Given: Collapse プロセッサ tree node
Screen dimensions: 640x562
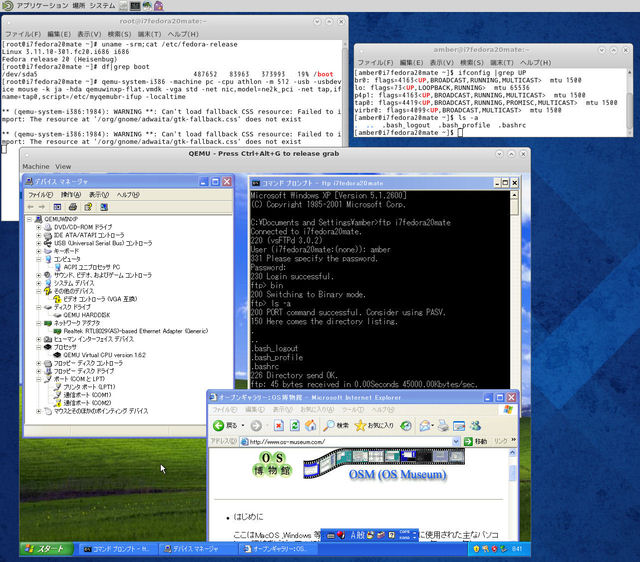Looking at the screenshot, I should 38,347.
